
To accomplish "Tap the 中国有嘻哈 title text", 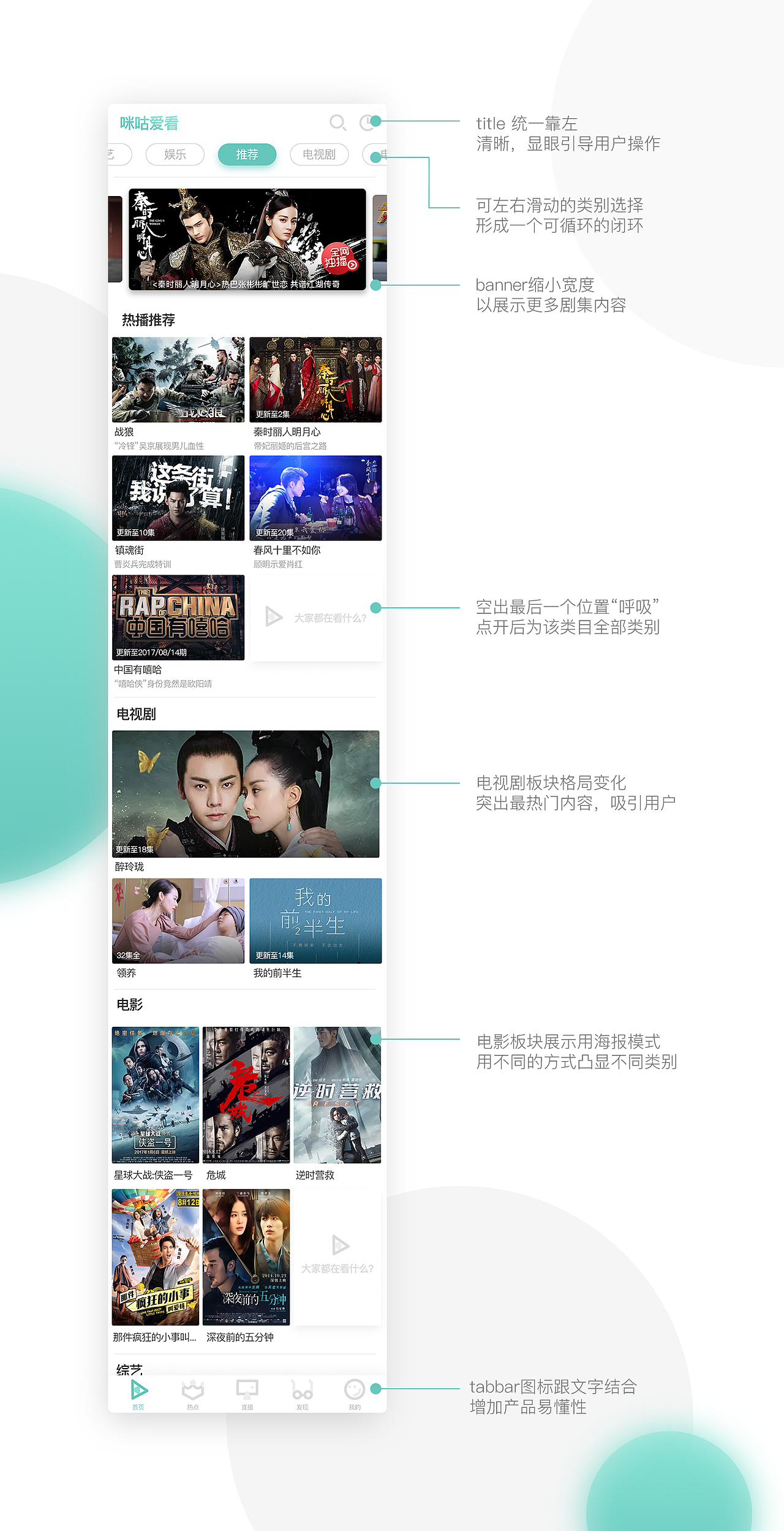I will click(138, 670).
